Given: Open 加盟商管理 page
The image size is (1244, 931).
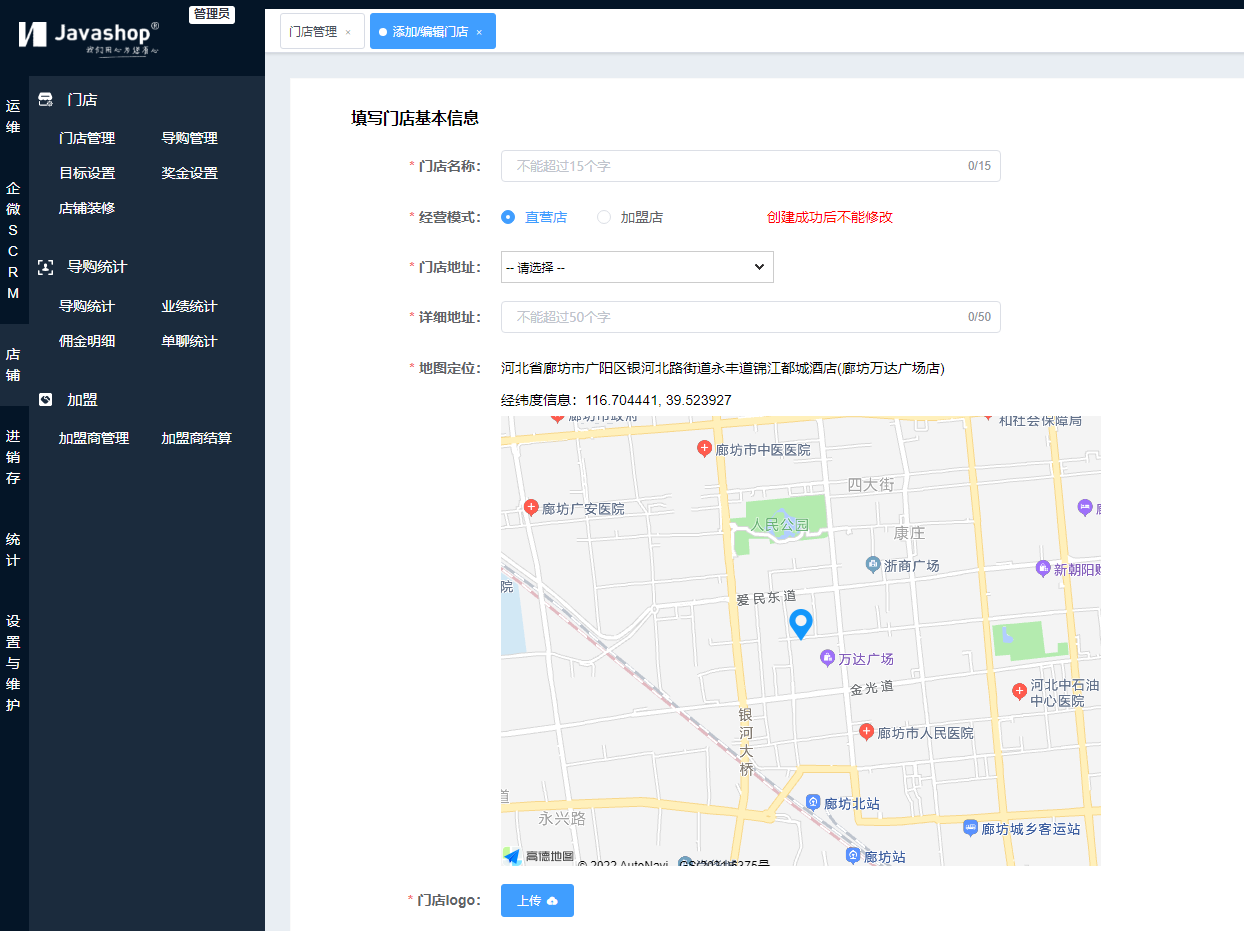Looking at the screenshot, I should click(x=94, y=438).
